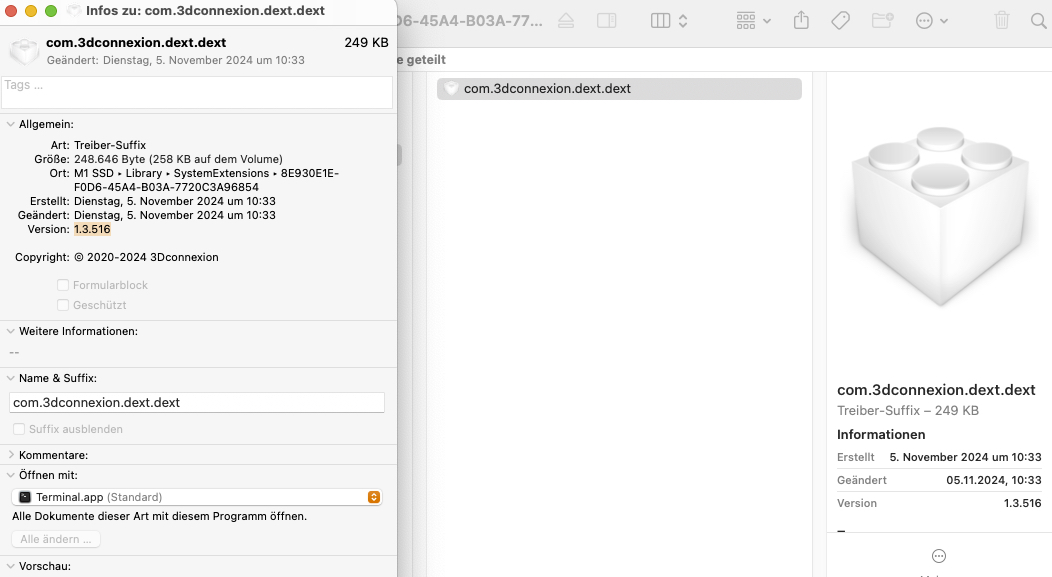
Task: Click the 249 KB size in Info header
Action: tap(366, 42)
